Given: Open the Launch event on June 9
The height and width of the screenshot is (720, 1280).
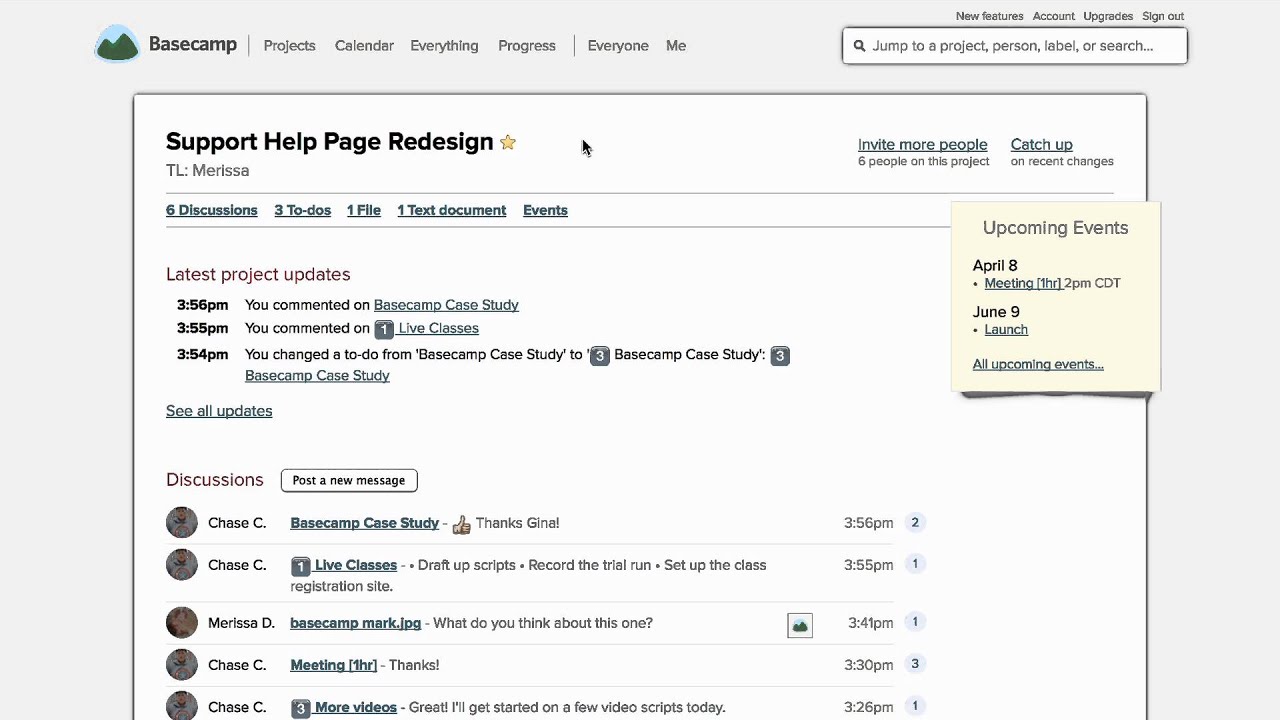Looking at the screenshot, I should coord(1006,329).
